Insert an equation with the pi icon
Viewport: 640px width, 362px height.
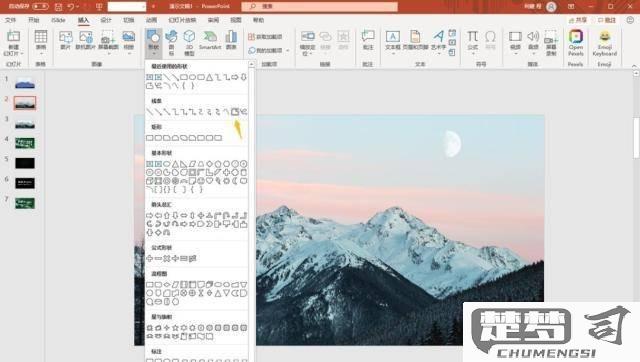tap(472, 40)
